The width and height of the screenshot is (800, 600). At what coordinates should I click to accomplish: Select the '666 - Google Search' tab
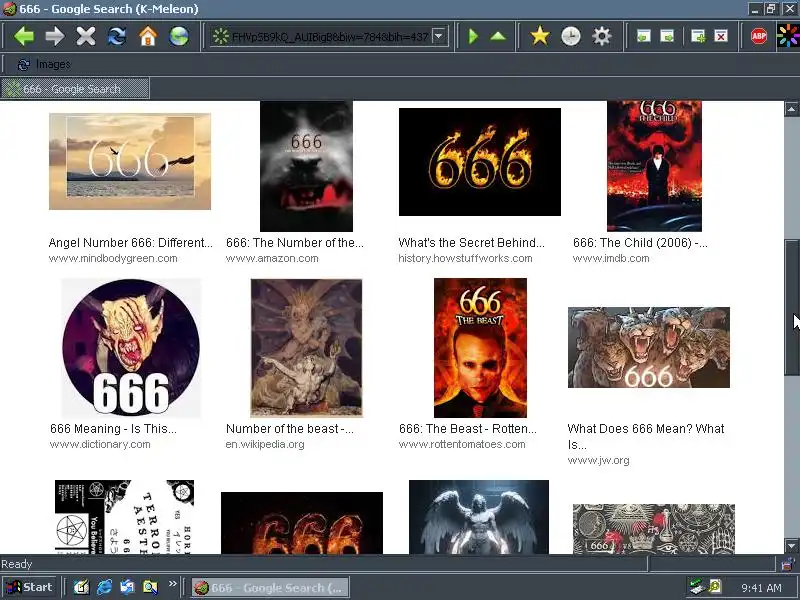pos(75,89)
